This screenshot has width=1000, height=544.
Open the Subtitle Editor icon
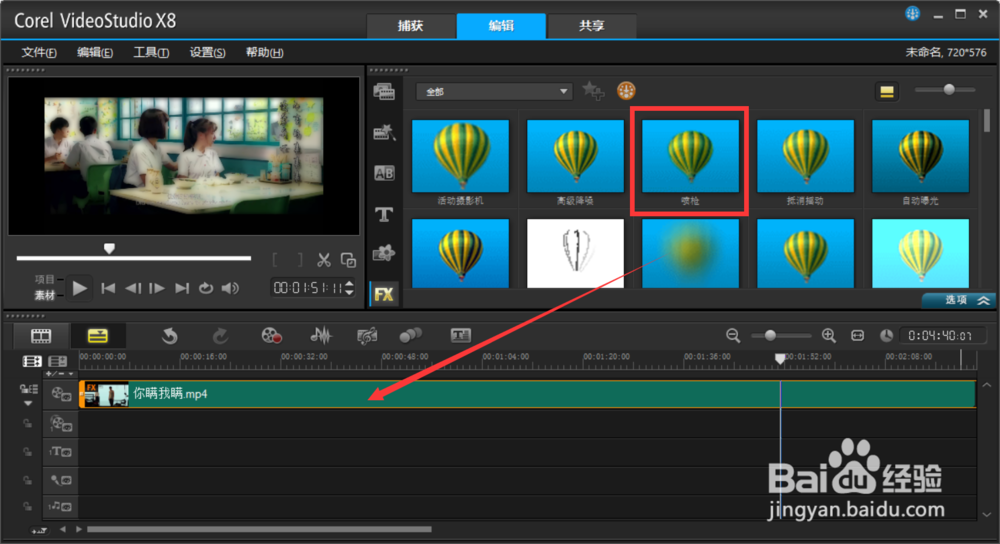pyautogui.click(x=460, y=335)
